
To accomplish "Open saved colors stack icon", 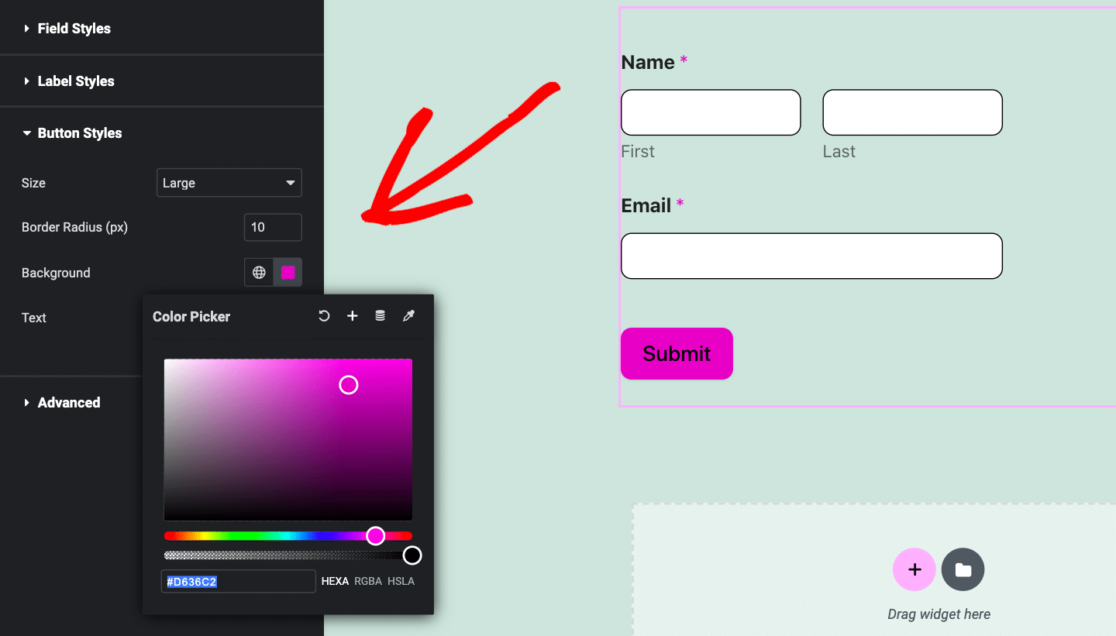I will [x=380, y=316].
